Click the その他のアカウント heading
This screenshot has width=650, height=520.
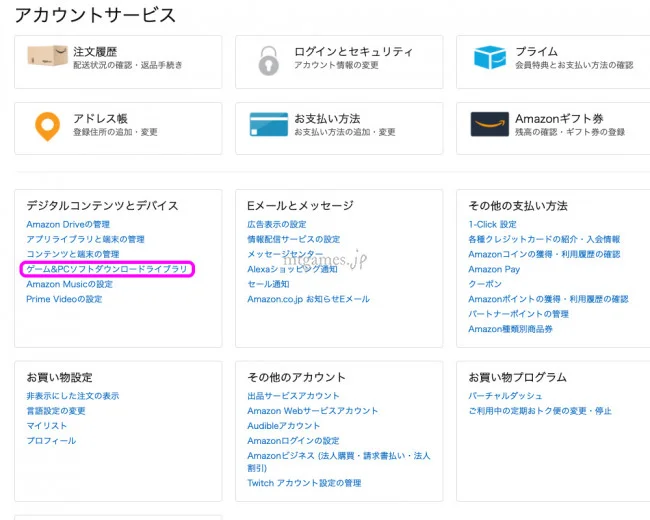(x=296, y=377)
